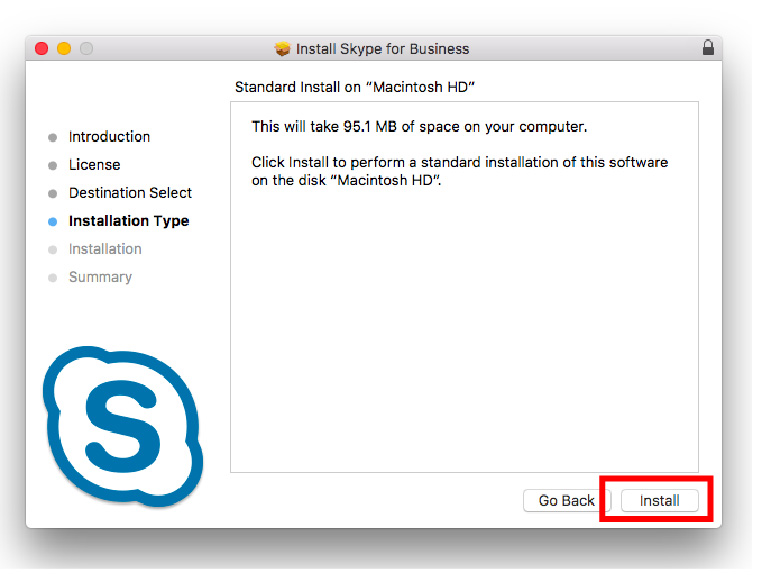Click the "Standard Install on Macintosh HD" heading
Viewport: 759px width, 578px height.
click(354, 87)
